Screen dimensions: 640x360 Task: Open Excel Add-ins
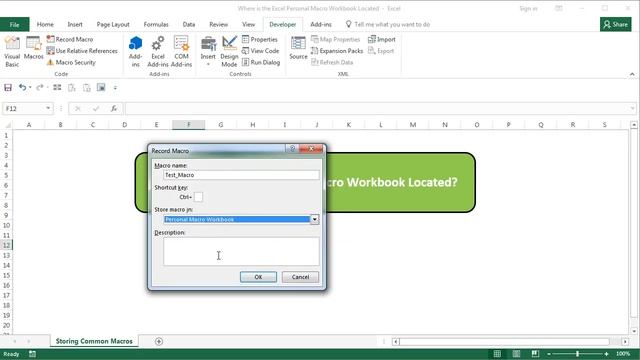tap(158, 51)
